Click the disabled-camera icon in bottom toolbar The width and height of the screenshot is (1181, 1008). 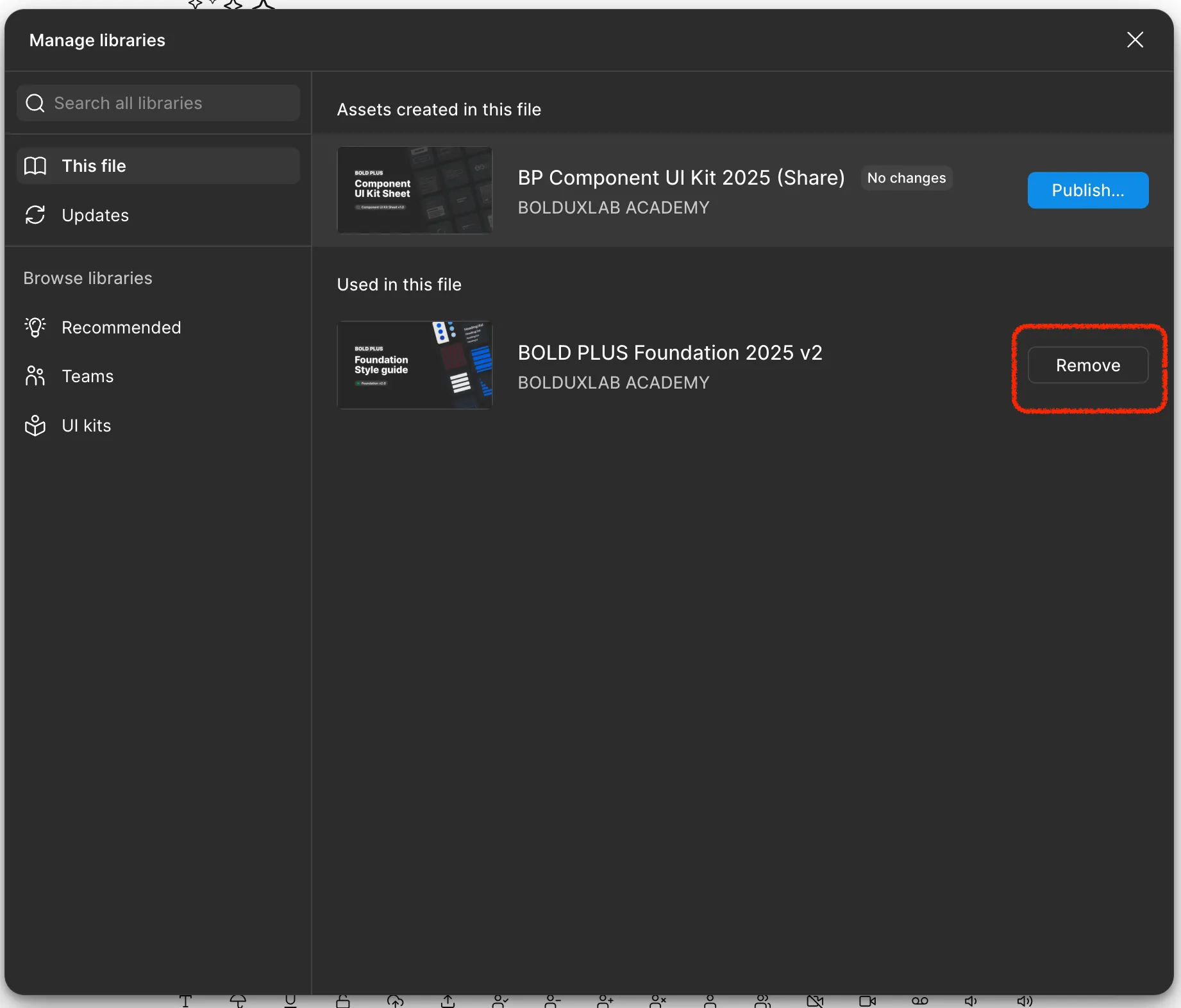814,1000
